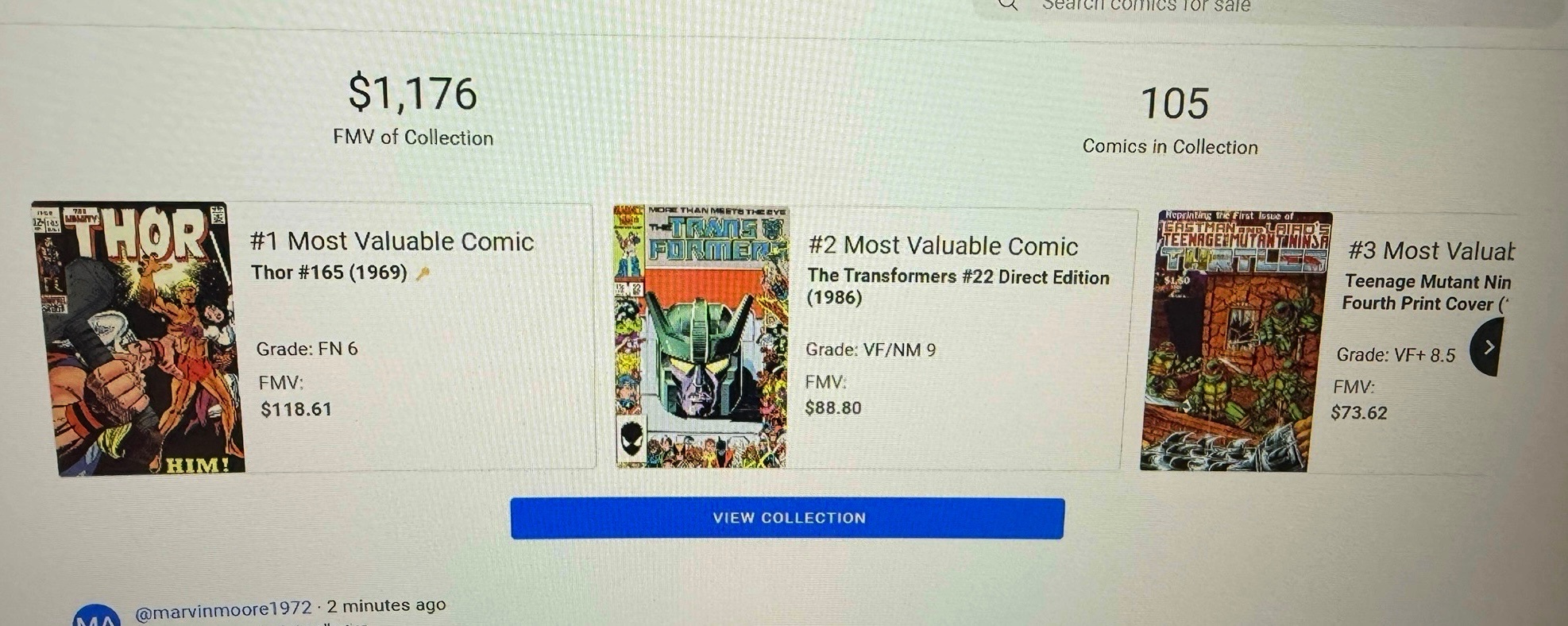Open the Thor #165 (1969) title link
This screenshot has width=1568, height=626.
coord(329,272)
